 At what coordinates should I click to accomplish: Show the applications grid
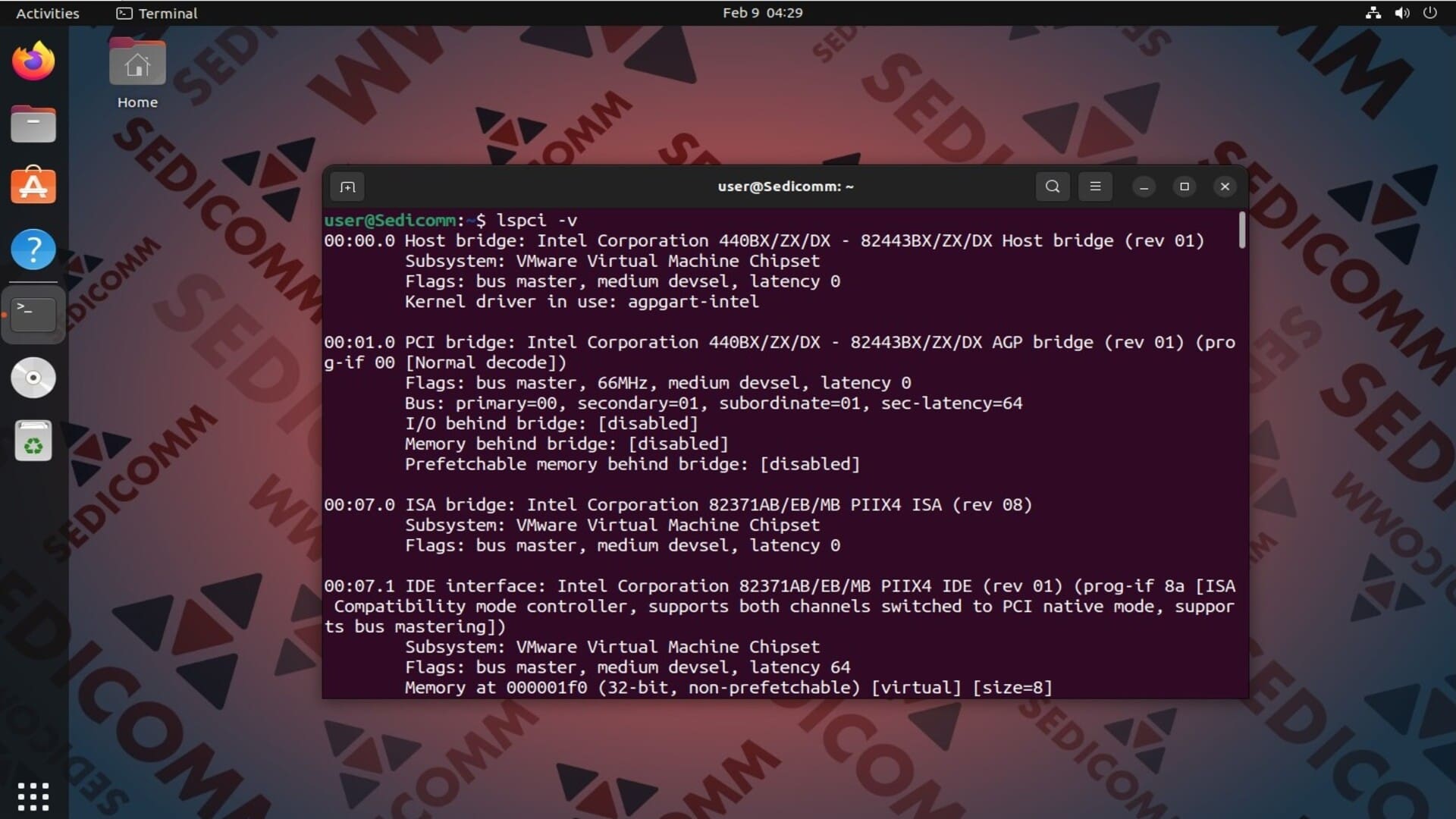[x=33, y=796]
